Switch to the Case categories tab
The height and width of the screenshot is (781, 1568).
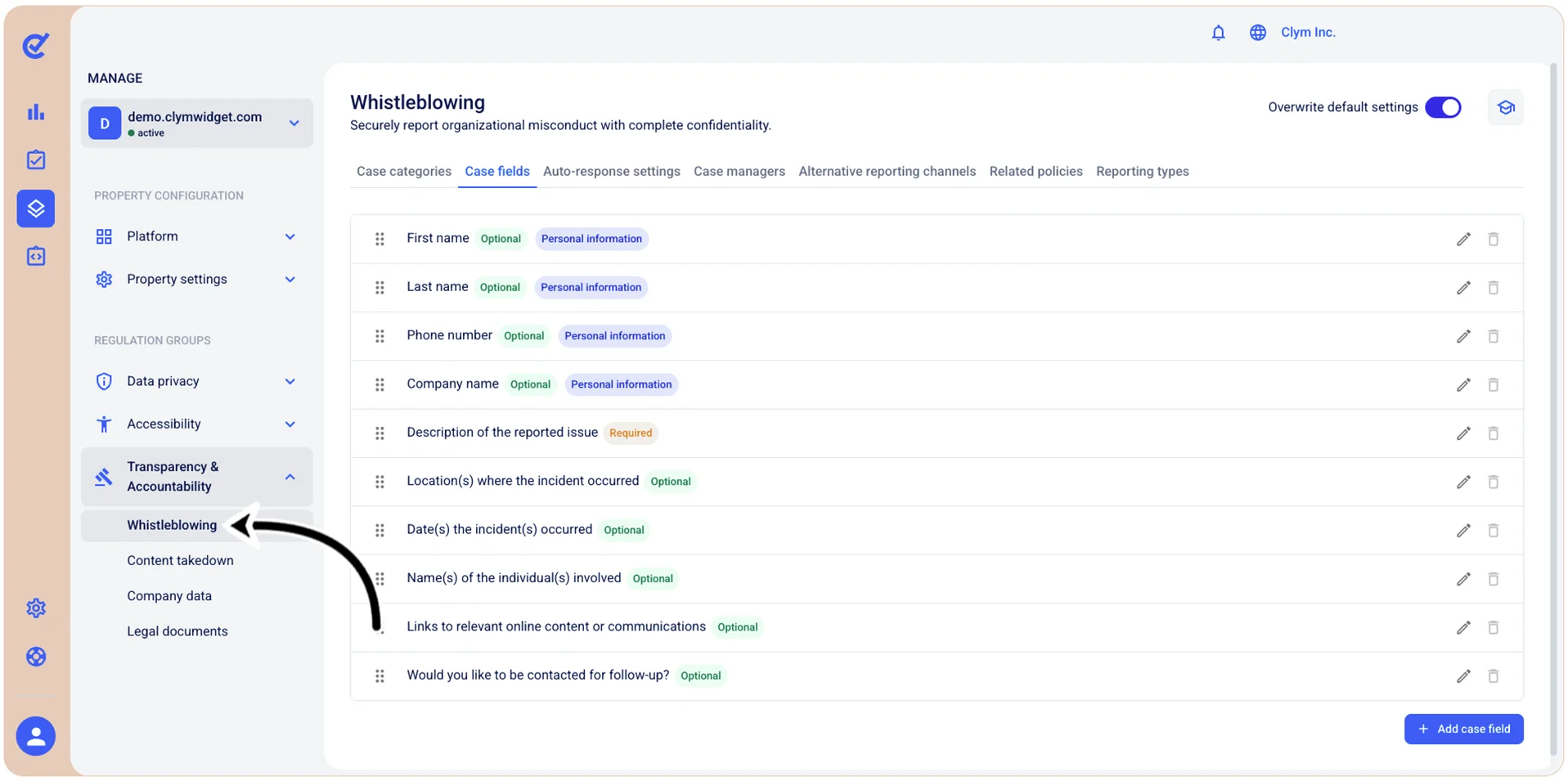404,171
